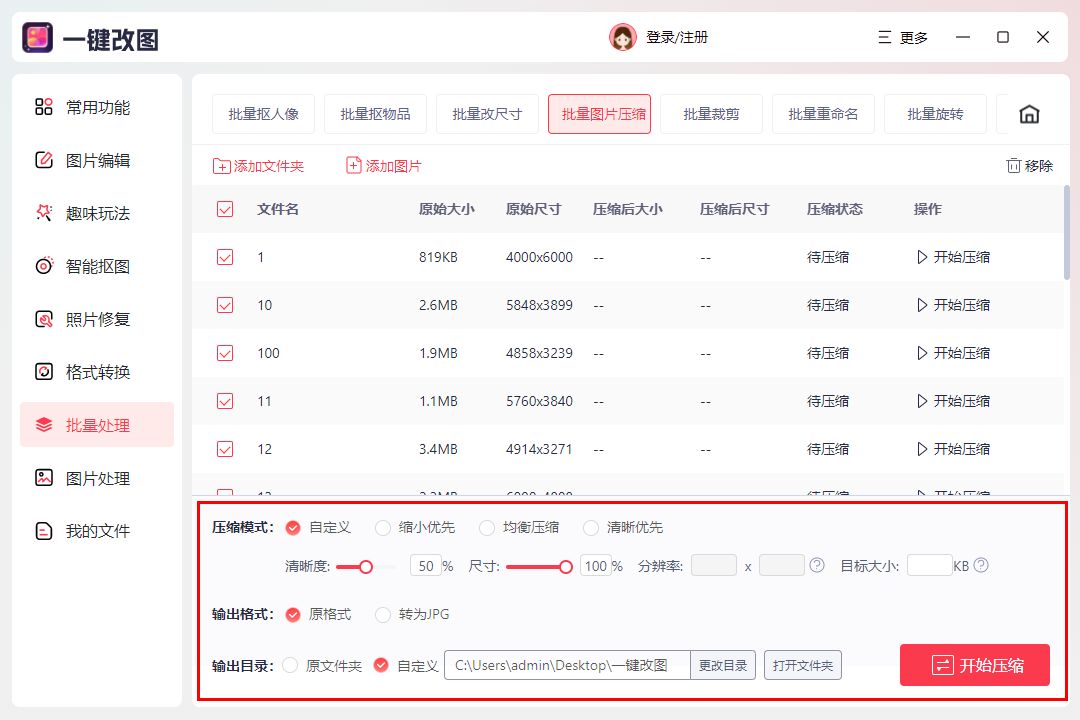
Task: Click the 分辨率 width input field
Action: (x=714, y=566)
